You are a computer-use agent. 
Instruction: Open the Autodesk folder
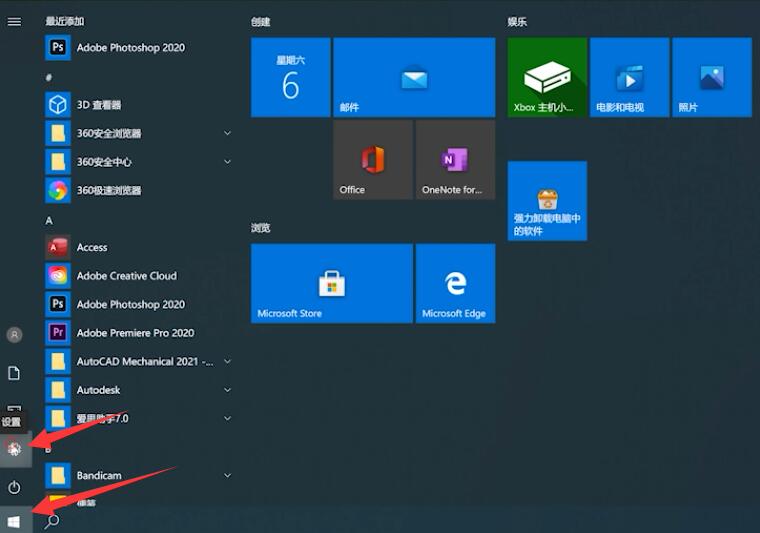tap(139, 390)
